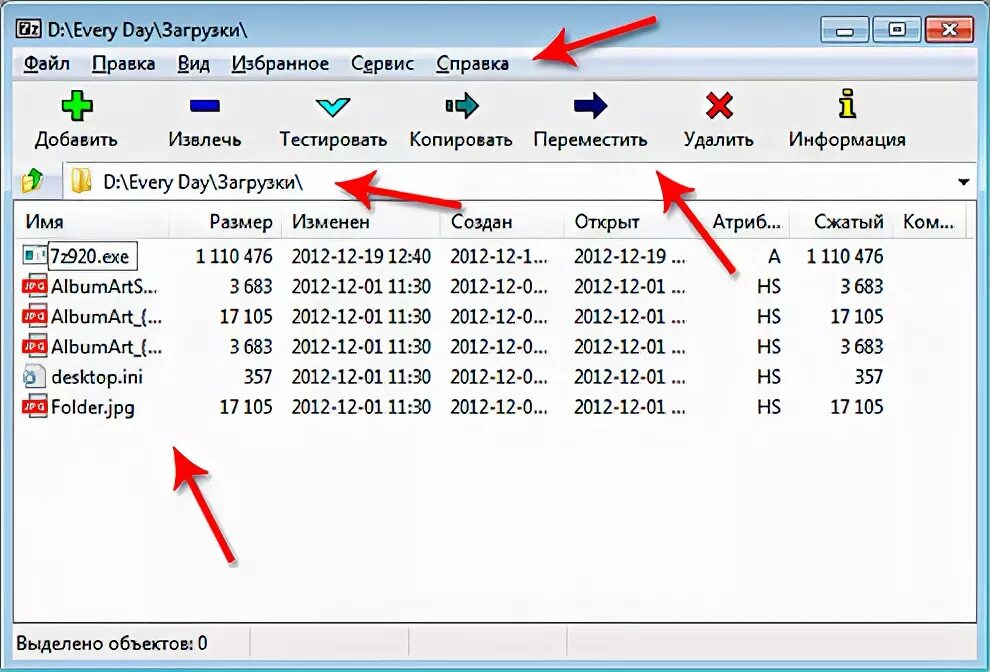Select the desktop.ini file name
The image size is (990, 672).
click(x=97, y=377)
